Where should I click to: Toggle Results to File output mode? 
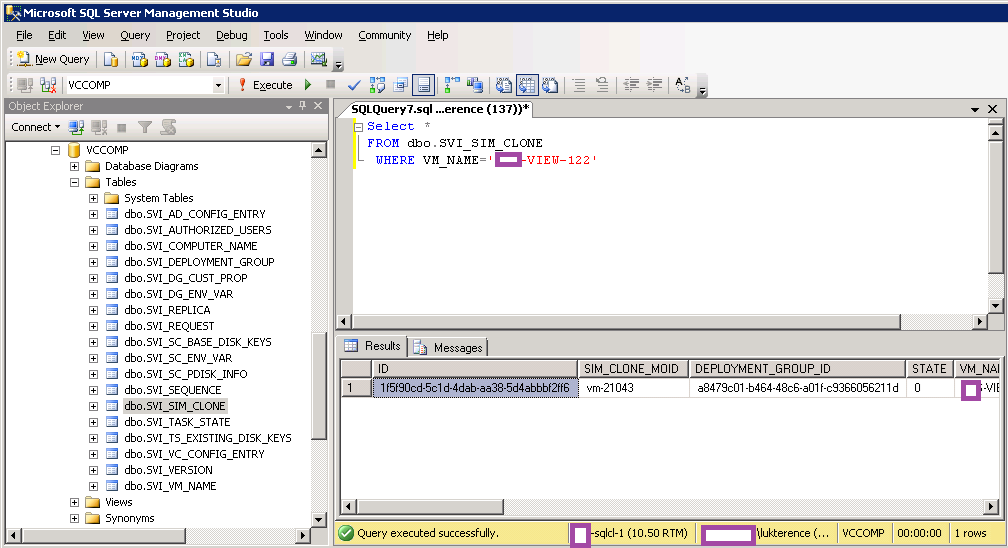click(x=549, y=85)
